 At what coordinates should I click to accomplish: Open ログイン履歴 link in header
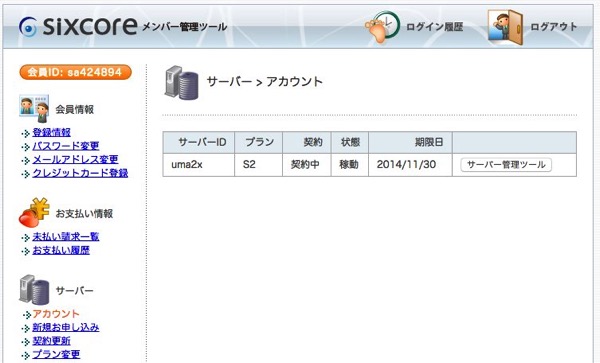coord(434,27)
